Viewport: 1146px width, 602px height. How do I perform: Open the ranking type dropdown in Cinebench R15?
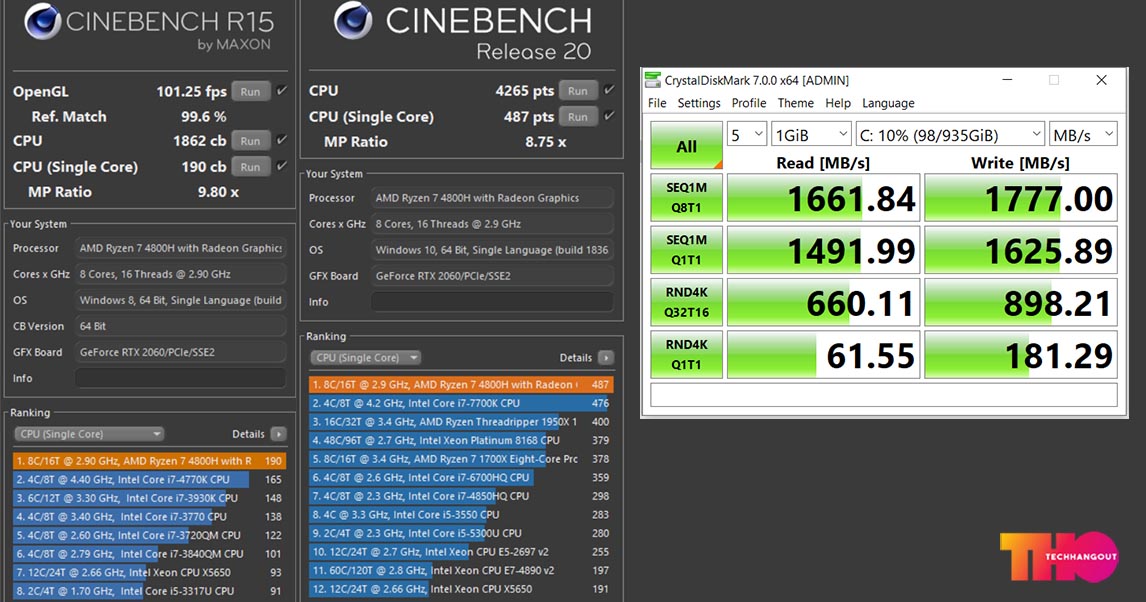pos(88,434)
